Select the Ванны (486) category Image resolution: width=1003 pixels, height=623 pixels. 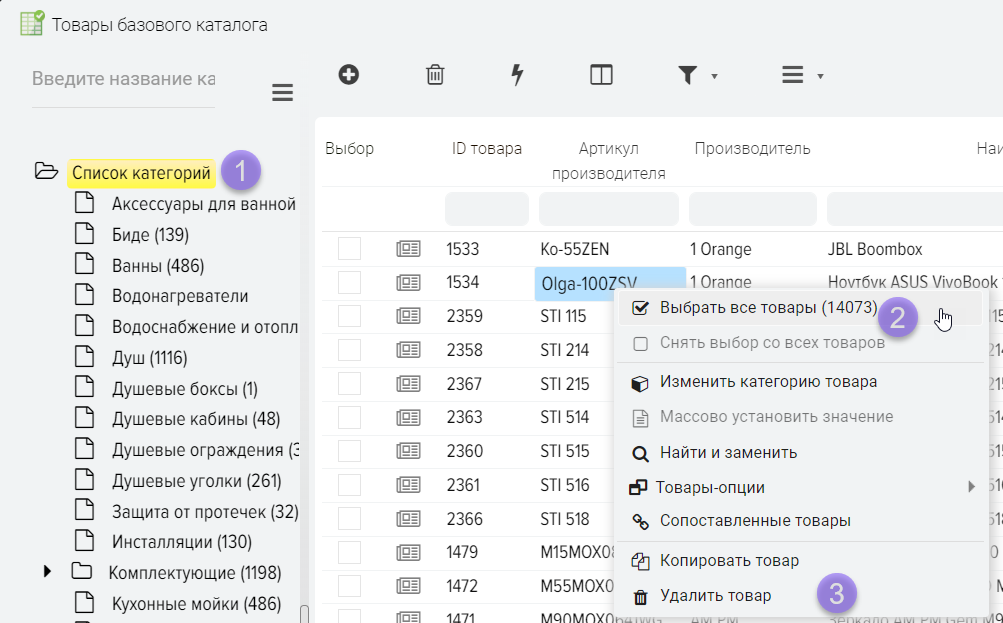[150, 266]
